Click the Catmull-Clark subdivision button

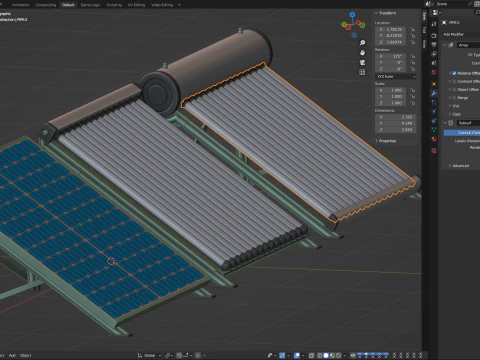click(x=462, y=133)
